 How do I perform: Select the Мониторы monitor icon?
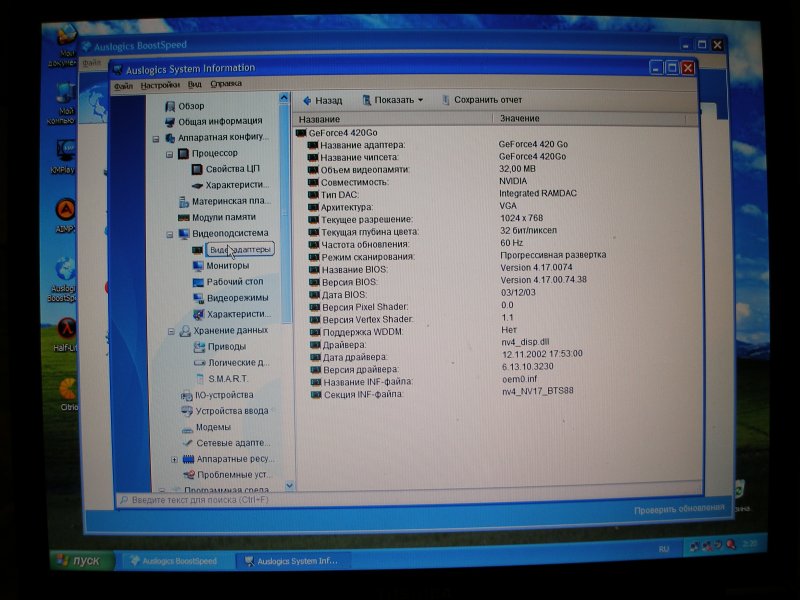pyautogui.click(x=198, y=266)
